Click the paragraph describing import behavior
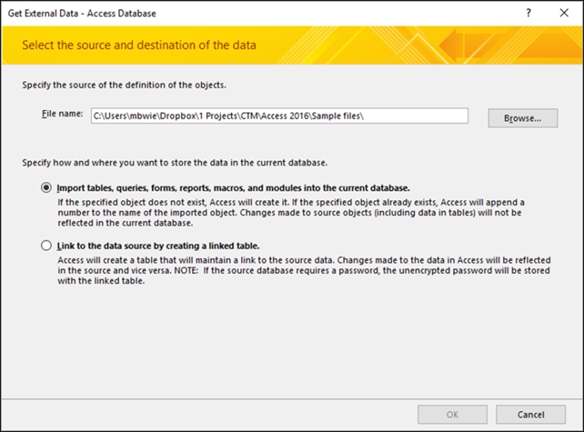 (x=291, y=213)
